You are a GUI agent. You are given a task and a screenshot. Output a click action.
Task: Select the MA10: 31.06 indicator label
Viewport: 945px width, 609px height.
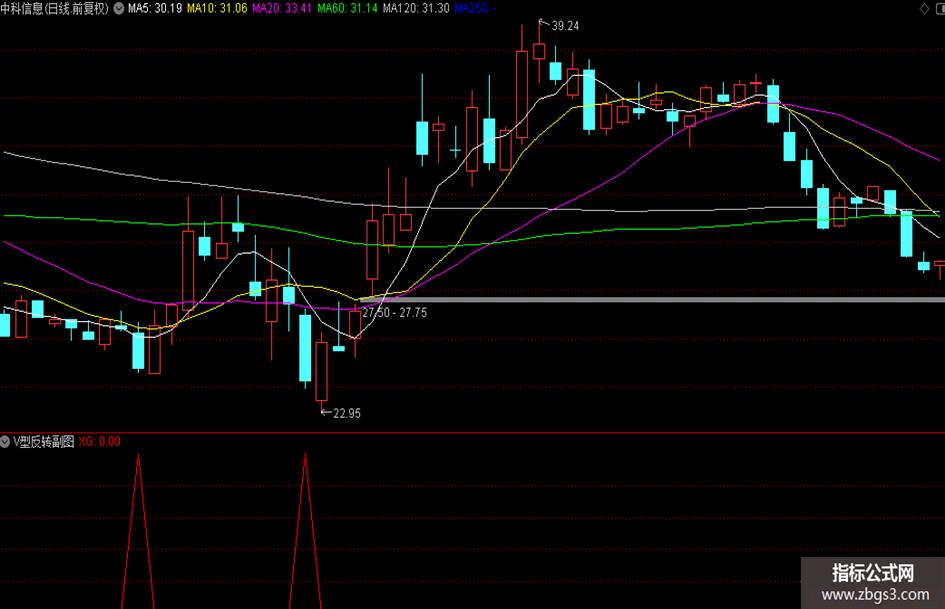coord(217,8)
